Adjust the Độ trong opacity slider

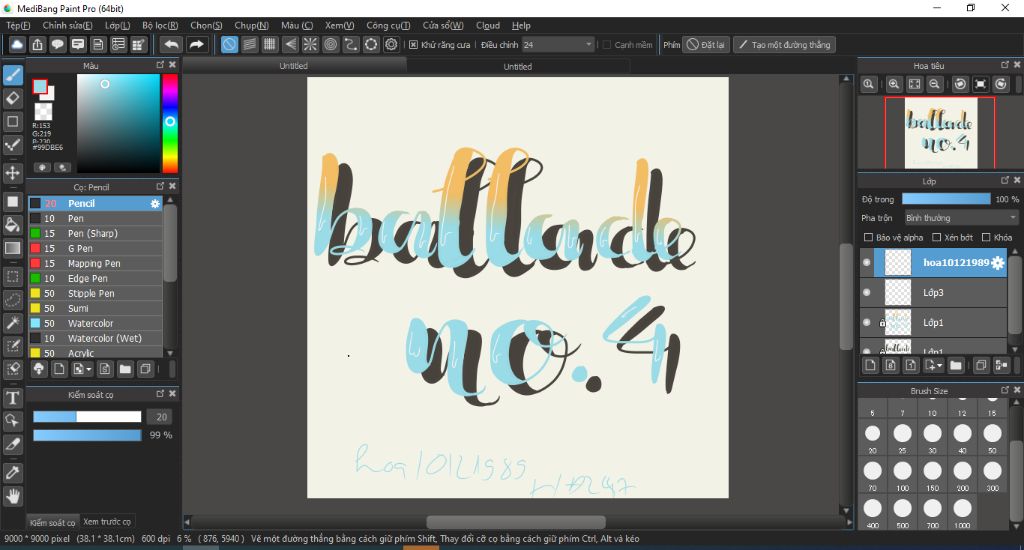tap(946, 199)
